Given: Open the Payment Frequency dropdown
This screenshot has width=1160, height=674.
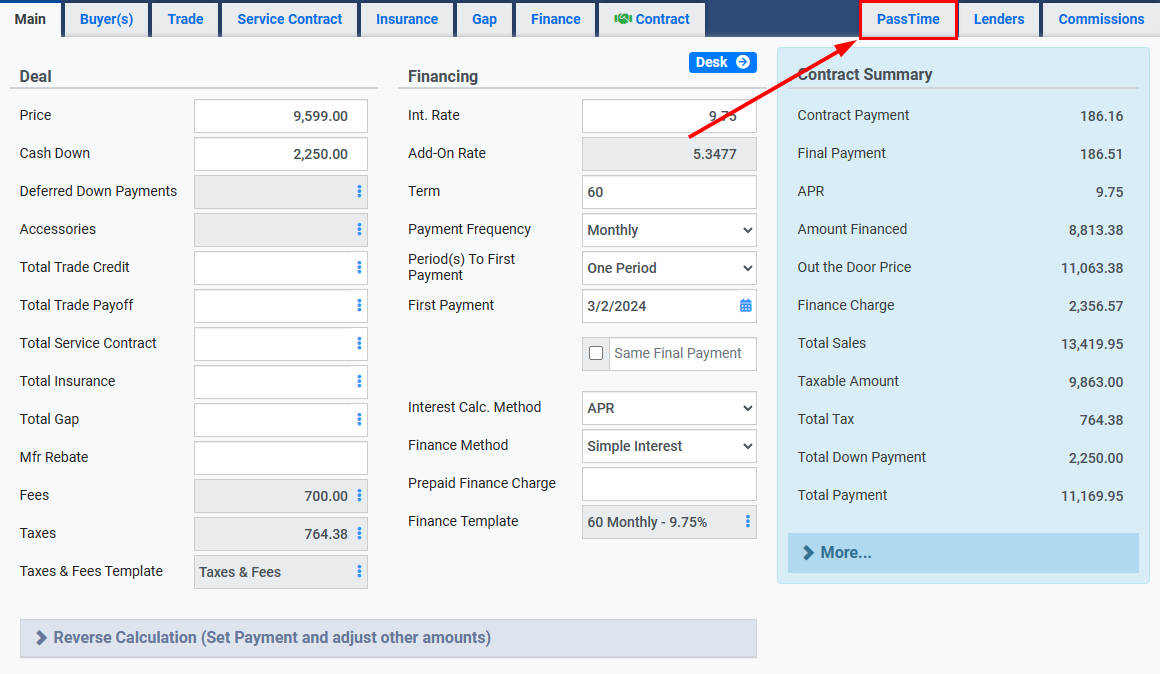Looking at the screenshot, I should coord(669,230).
